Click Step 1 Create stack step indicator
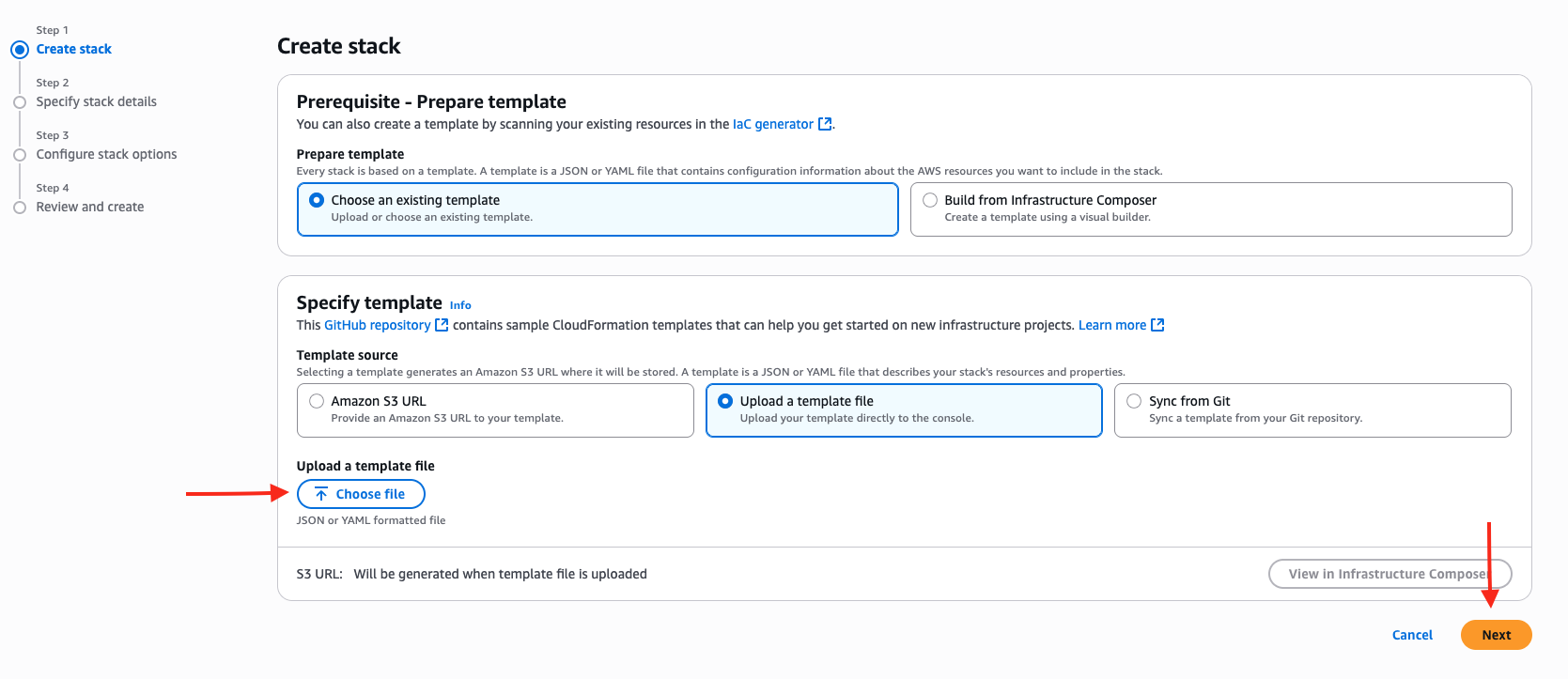Viewport: 1568px width, 679px height. 20,50
